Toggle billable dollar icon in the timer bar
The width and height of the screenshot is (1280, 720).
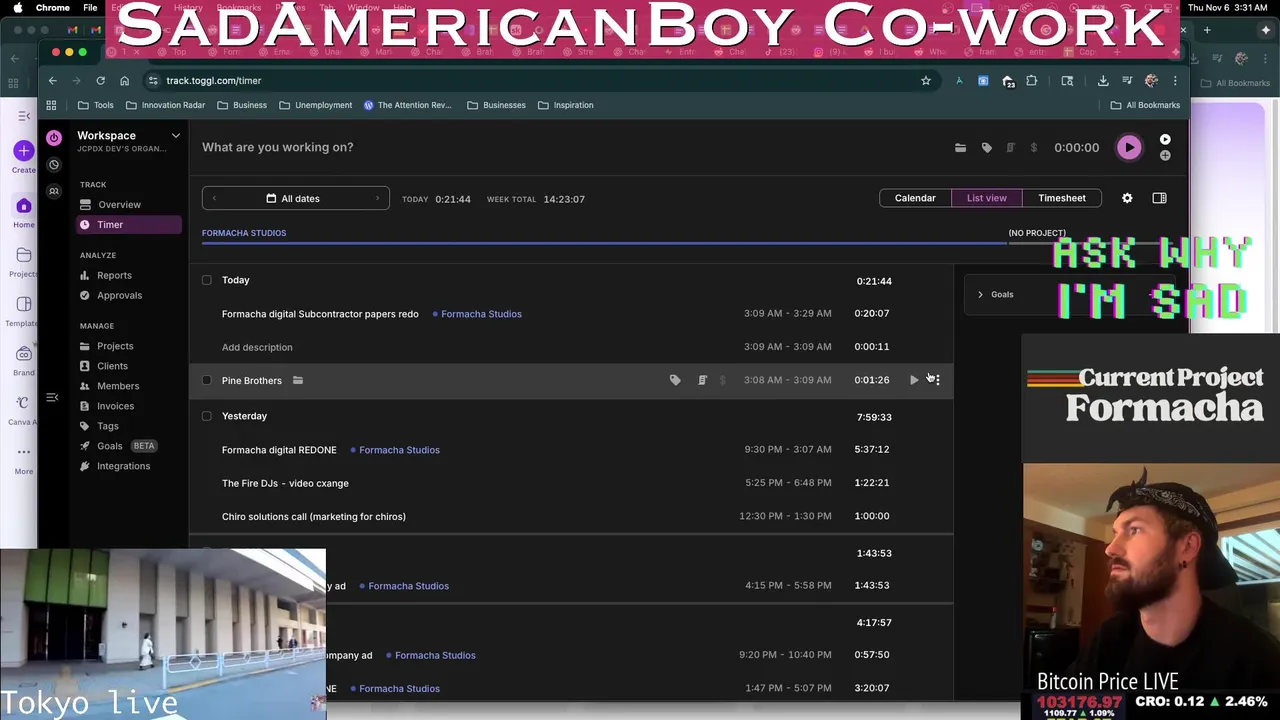1033,148
